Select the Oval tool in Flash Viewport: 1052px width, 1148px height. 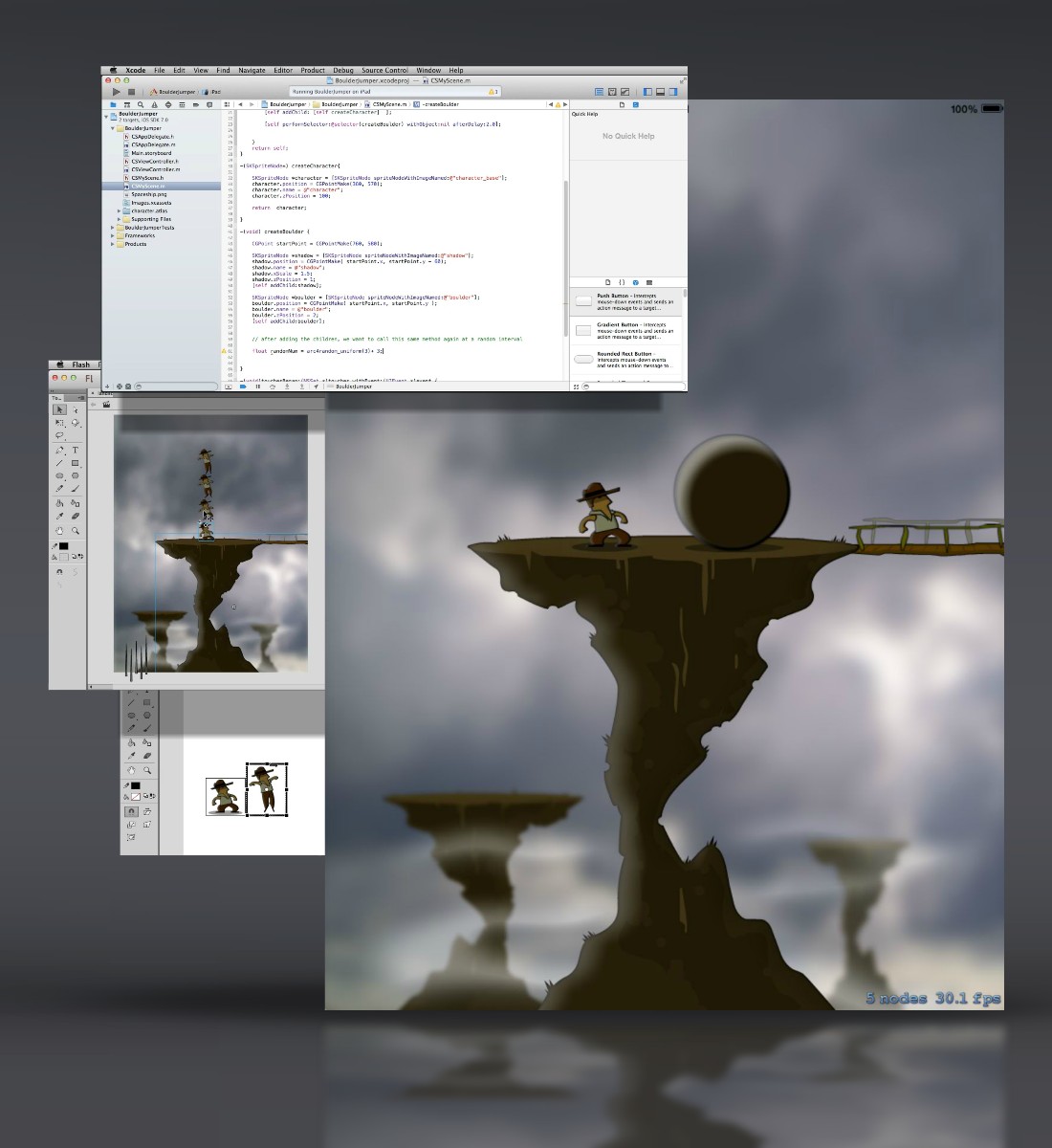(x=59, y=475)
